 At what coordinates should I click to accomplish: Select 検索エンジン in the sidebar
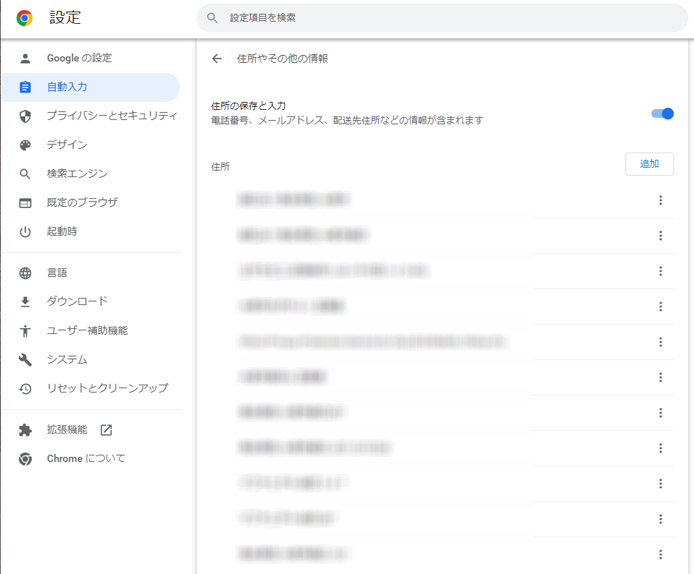click(x=77, y=174)
